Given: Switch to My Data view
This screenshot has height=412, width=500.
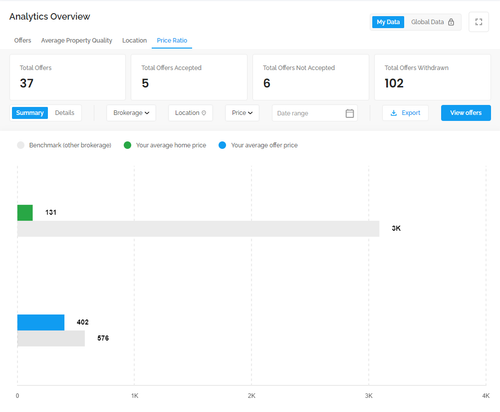Looking at the screenshot, I should 388,22.
